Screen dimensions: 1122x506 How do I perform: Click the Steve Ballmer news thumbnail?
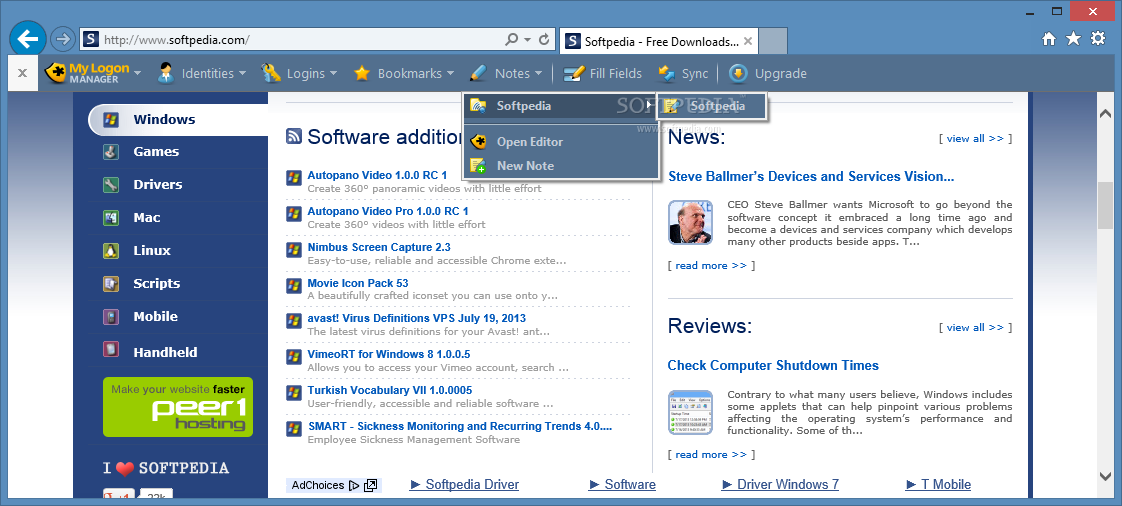point(691,223)
